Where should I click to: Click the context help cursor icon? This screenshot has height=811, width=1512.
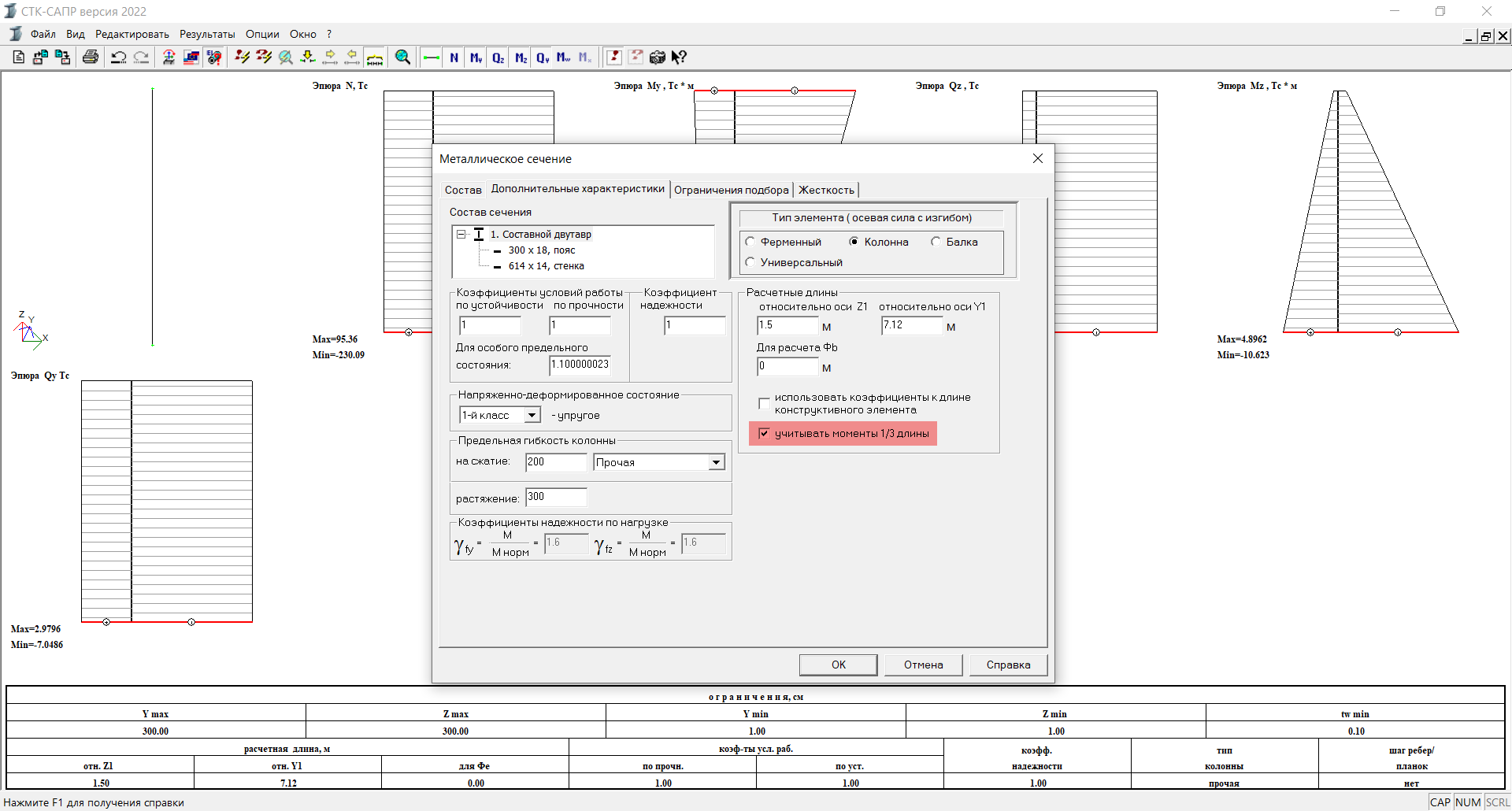tap(679, 57)
